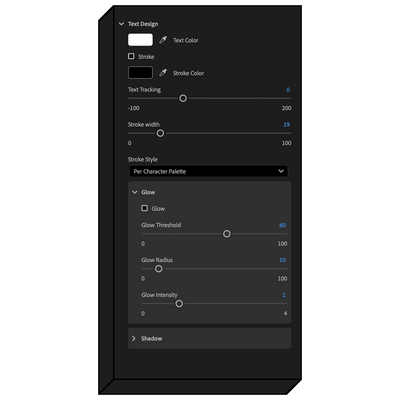400x400 pixels.
Task: Enable the Stroke checkbox
Action: [x=131, y=56]
